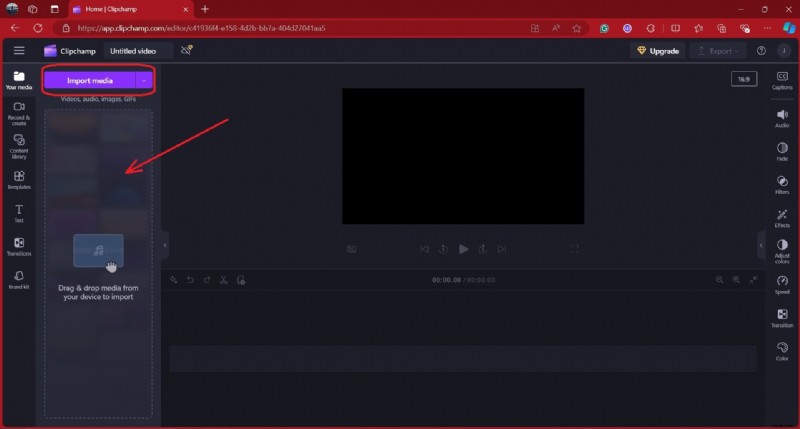Collapse the right properties panel
Viewport: 800px width, 429px height.
pyautogui.click(x=761, y=245)
